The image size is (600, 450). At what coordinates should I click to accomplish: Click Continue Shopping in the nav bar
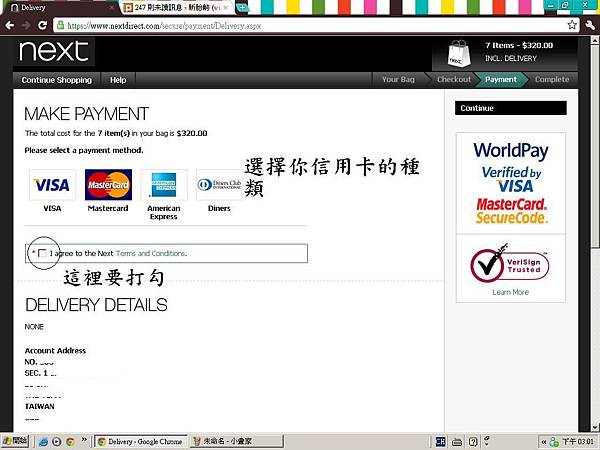coord(57,80)
